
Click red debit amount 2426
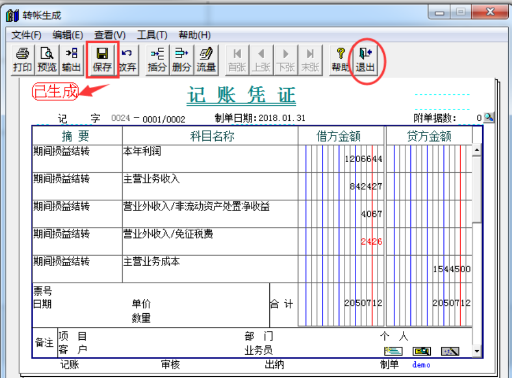371,242
